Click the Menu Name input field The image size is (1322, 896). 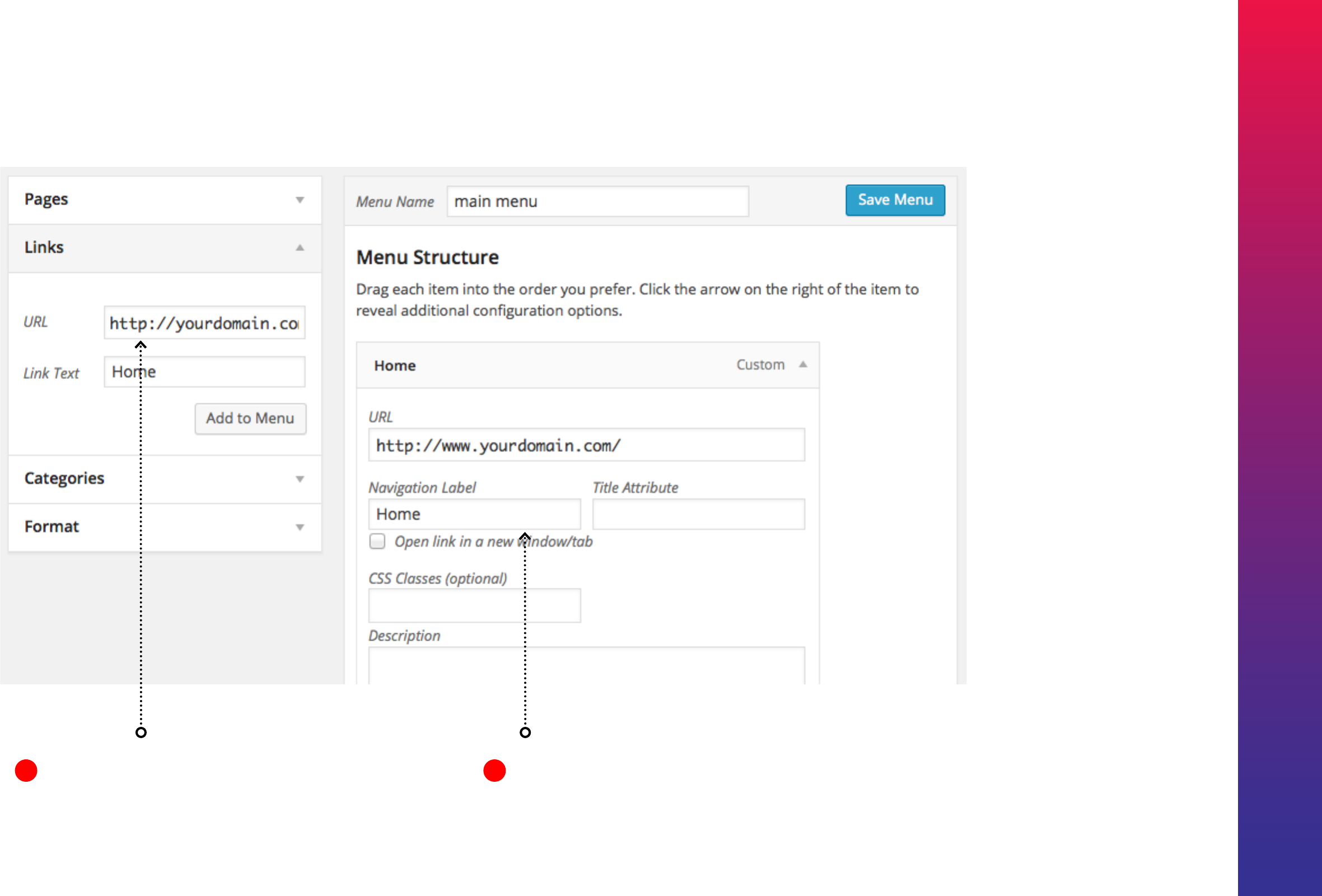[x=597, y=202]
